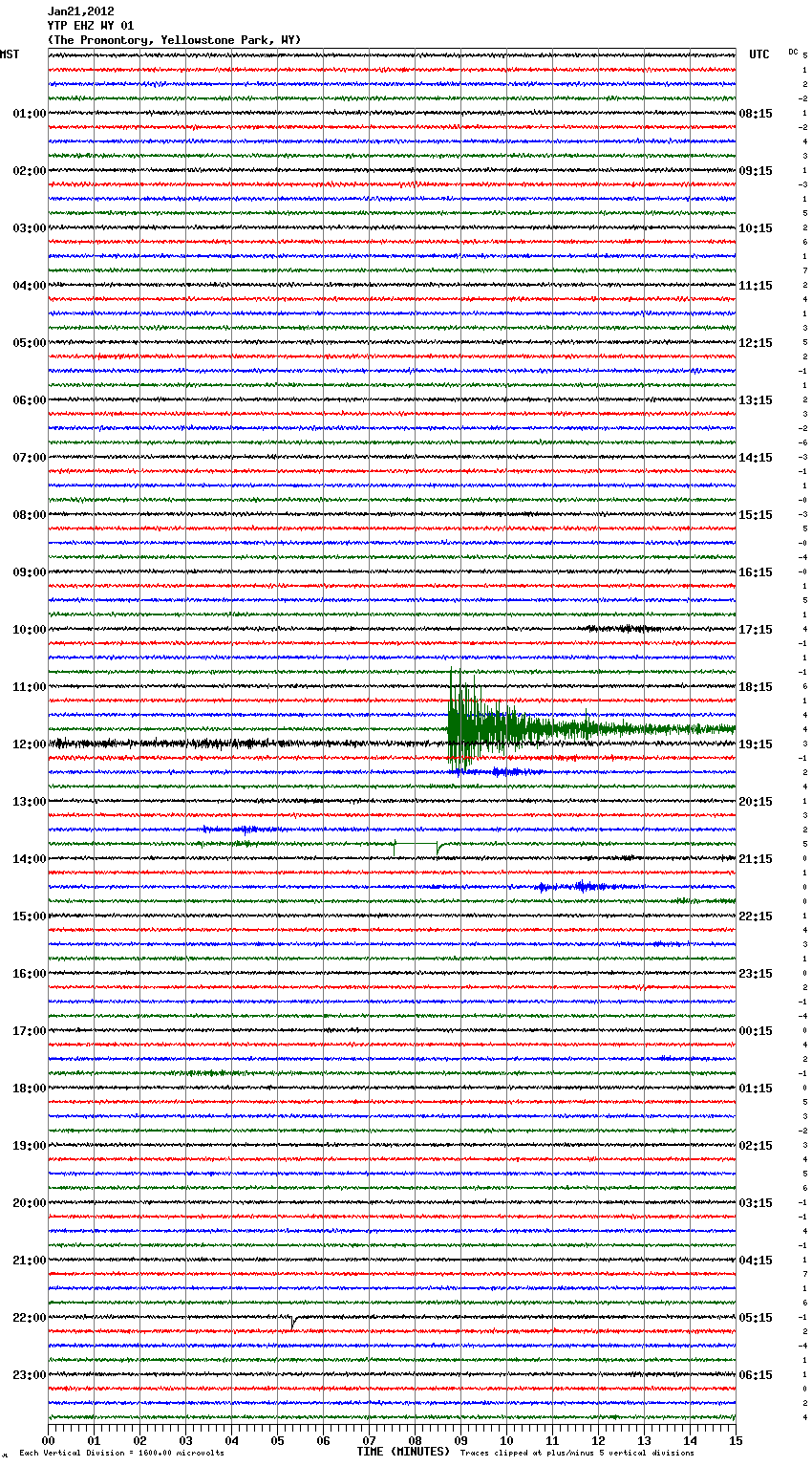812x1466 pixels.
Task: Click the 17:15 UTC time label
Action: [756, 630]
